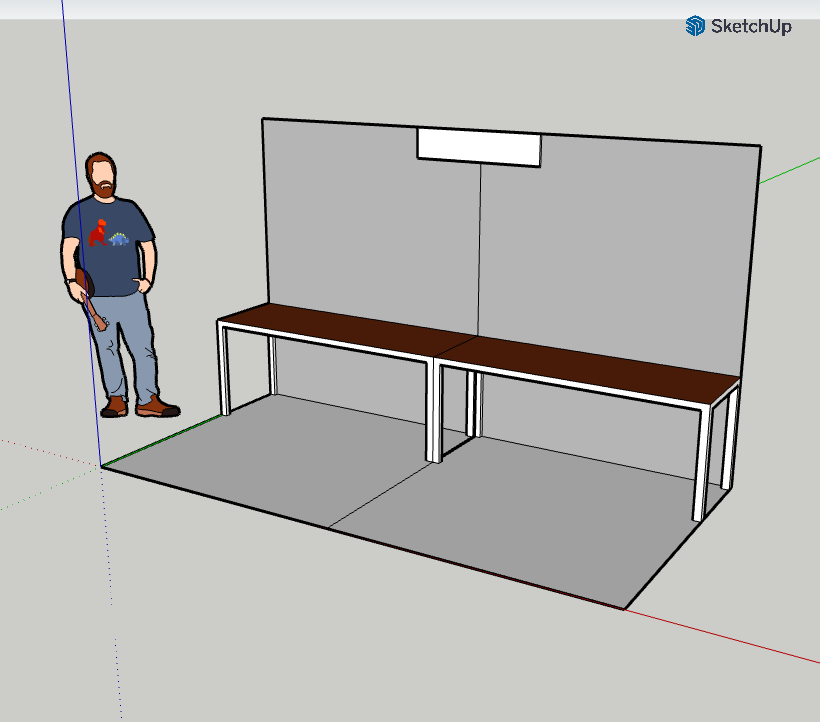This screenshot has height=722, width=820.
Task: Click the blue dinosaur on the man's shirt
Action: point(119,239)
